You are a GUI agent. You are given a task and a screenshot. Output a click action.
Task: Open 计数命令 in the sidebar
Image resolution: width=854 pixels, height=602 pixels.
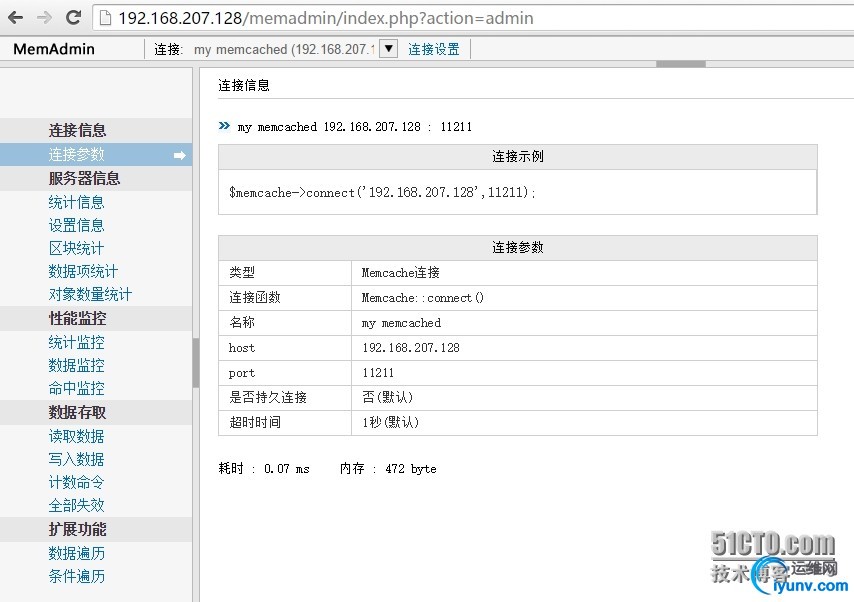pos(76,482)
